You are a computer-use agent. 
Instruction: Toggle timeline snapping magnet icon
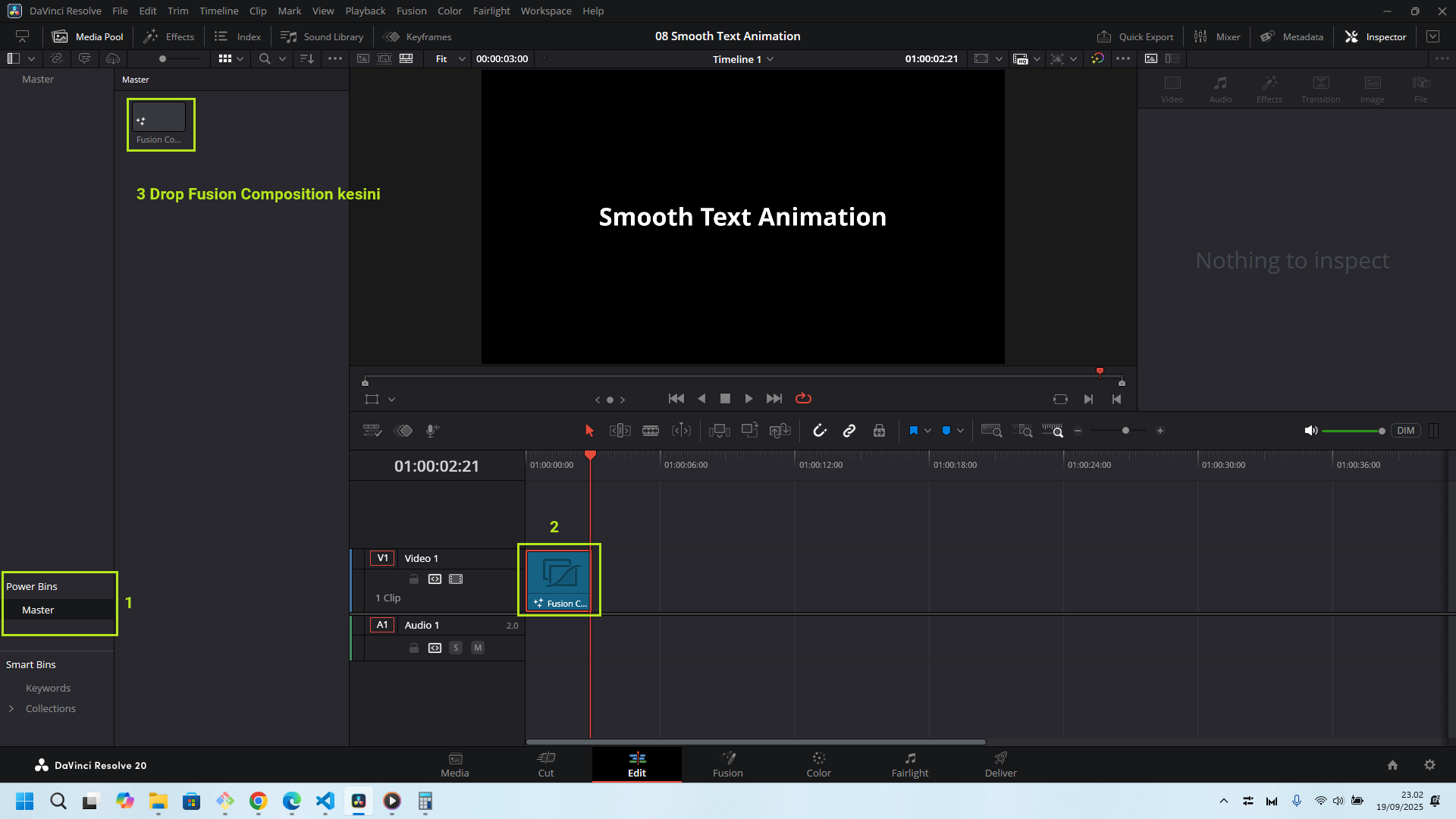pyautogui.click(x=820, y=431)
